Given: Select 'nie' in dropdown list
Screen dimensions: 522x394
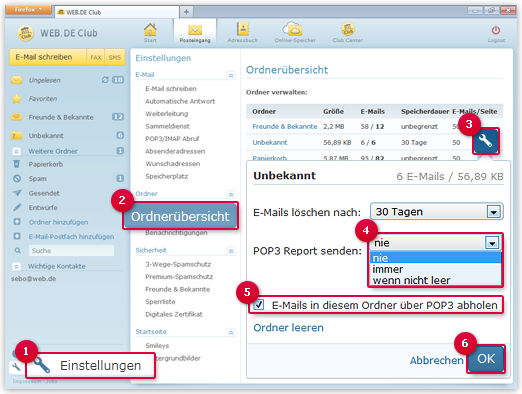Looking at the screenshot, I should point(436,258).
